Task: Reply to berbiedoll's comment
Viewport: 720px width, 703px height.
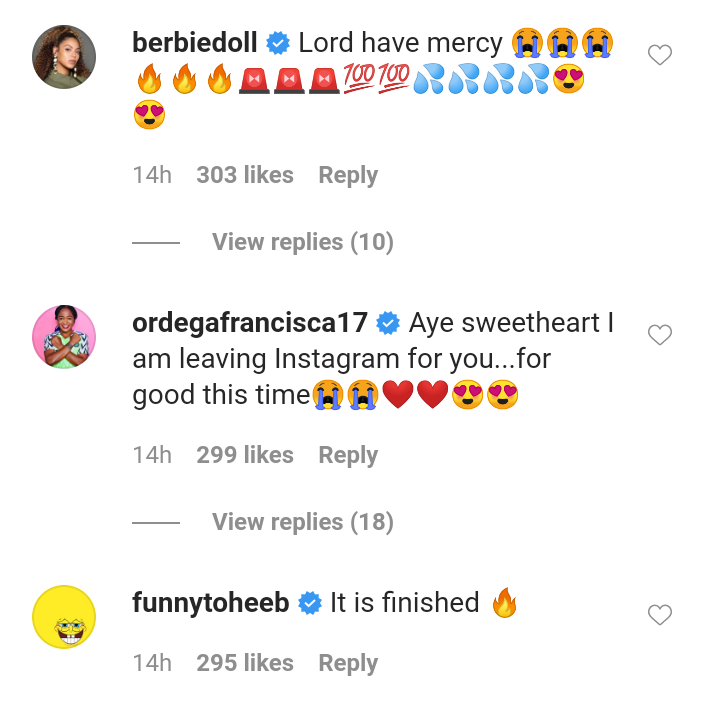Action: 348,175
